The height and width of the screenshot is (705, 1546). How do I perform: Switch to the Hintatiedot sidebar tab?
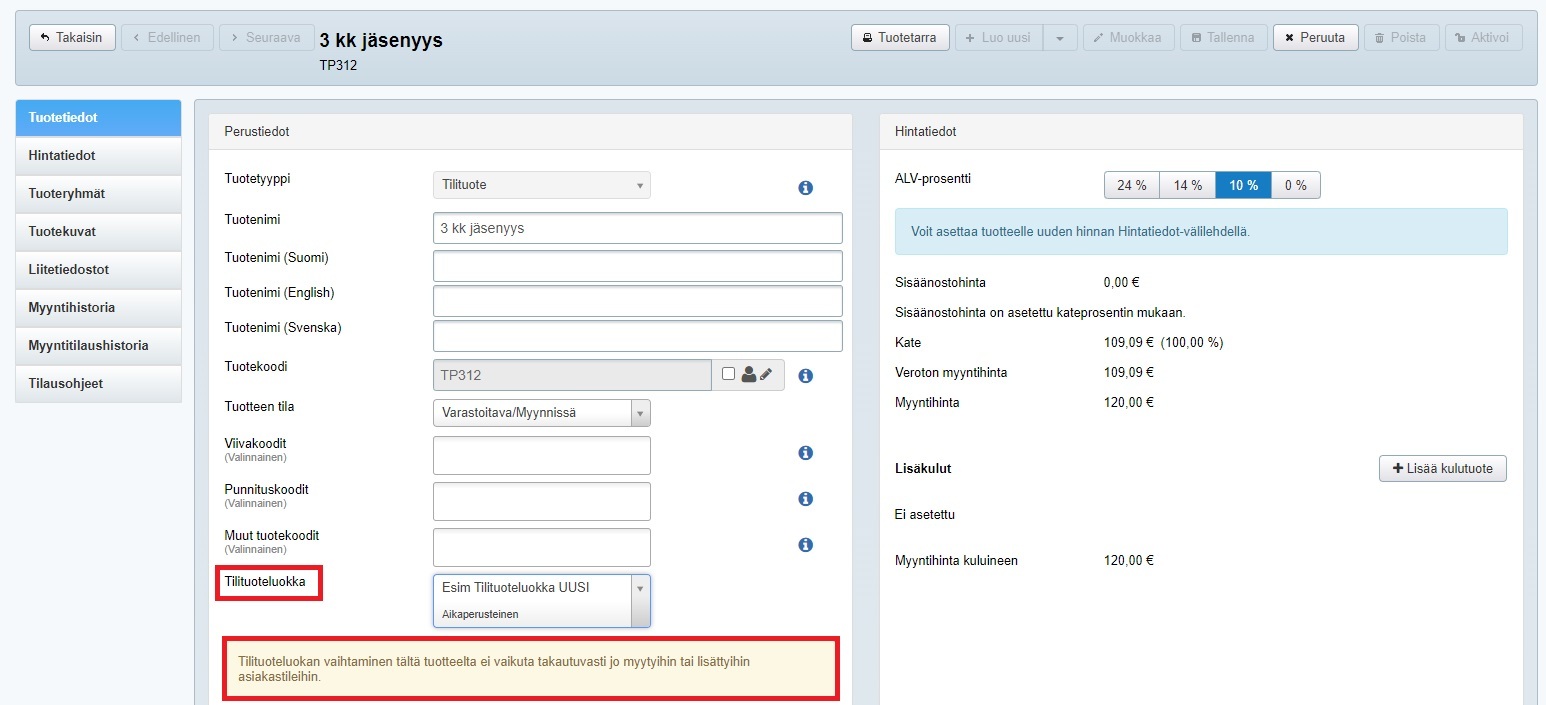click(98, 156)
